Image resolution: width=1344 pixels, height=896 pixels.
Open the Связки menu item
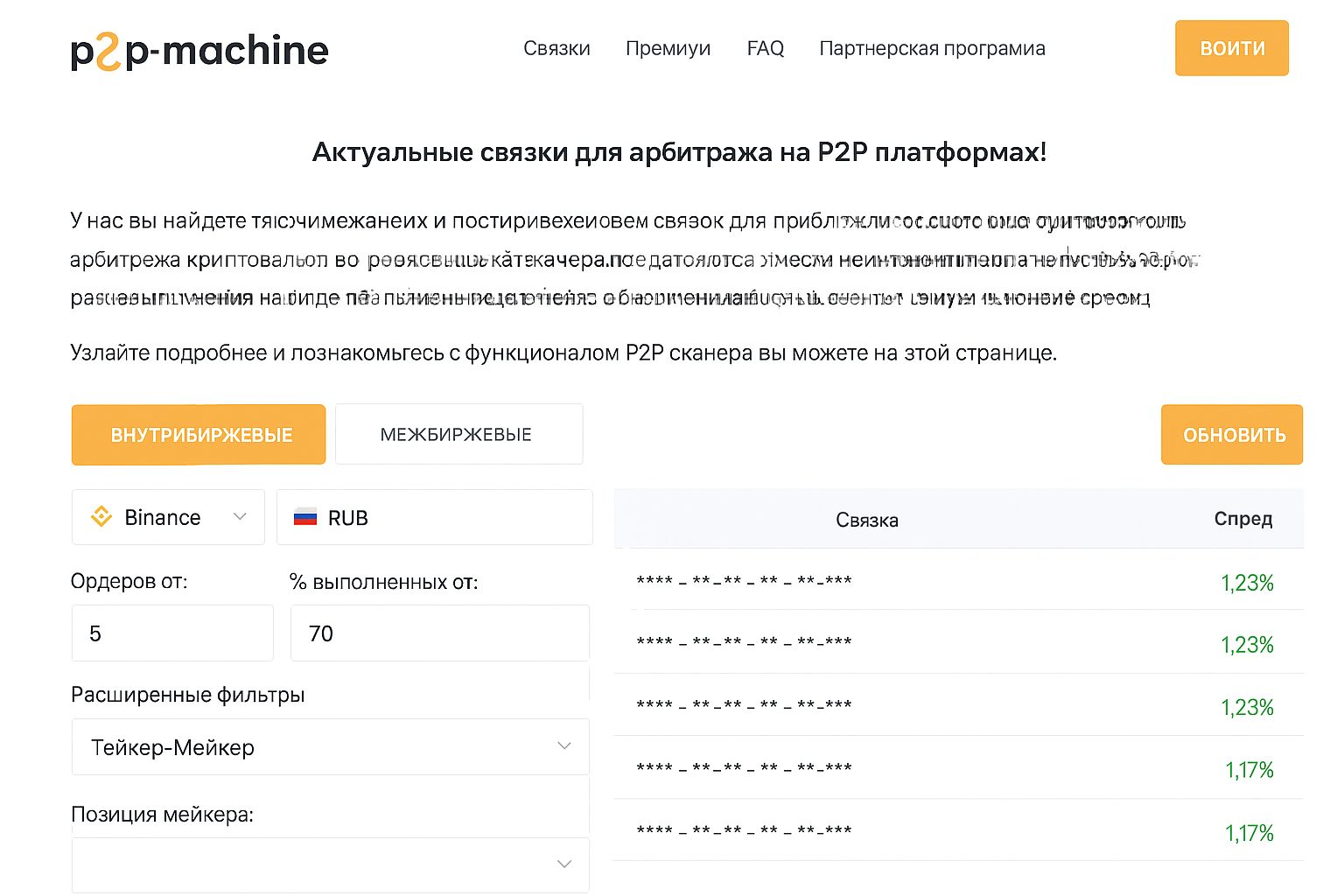tap(556, 48)
